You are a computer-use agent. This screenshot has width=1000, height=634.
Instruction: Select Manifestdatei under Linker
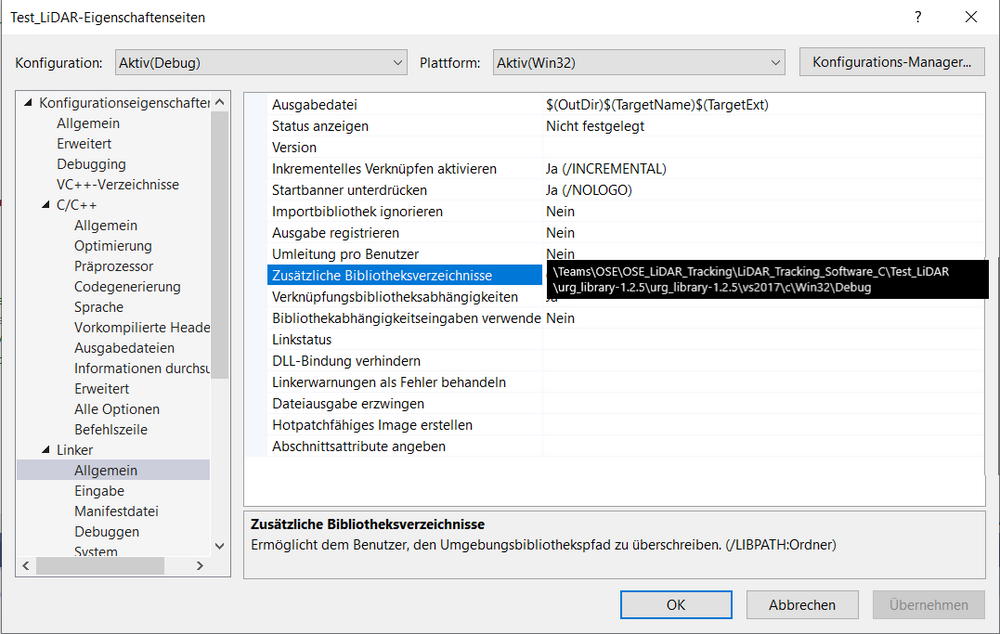click(116, 511)
